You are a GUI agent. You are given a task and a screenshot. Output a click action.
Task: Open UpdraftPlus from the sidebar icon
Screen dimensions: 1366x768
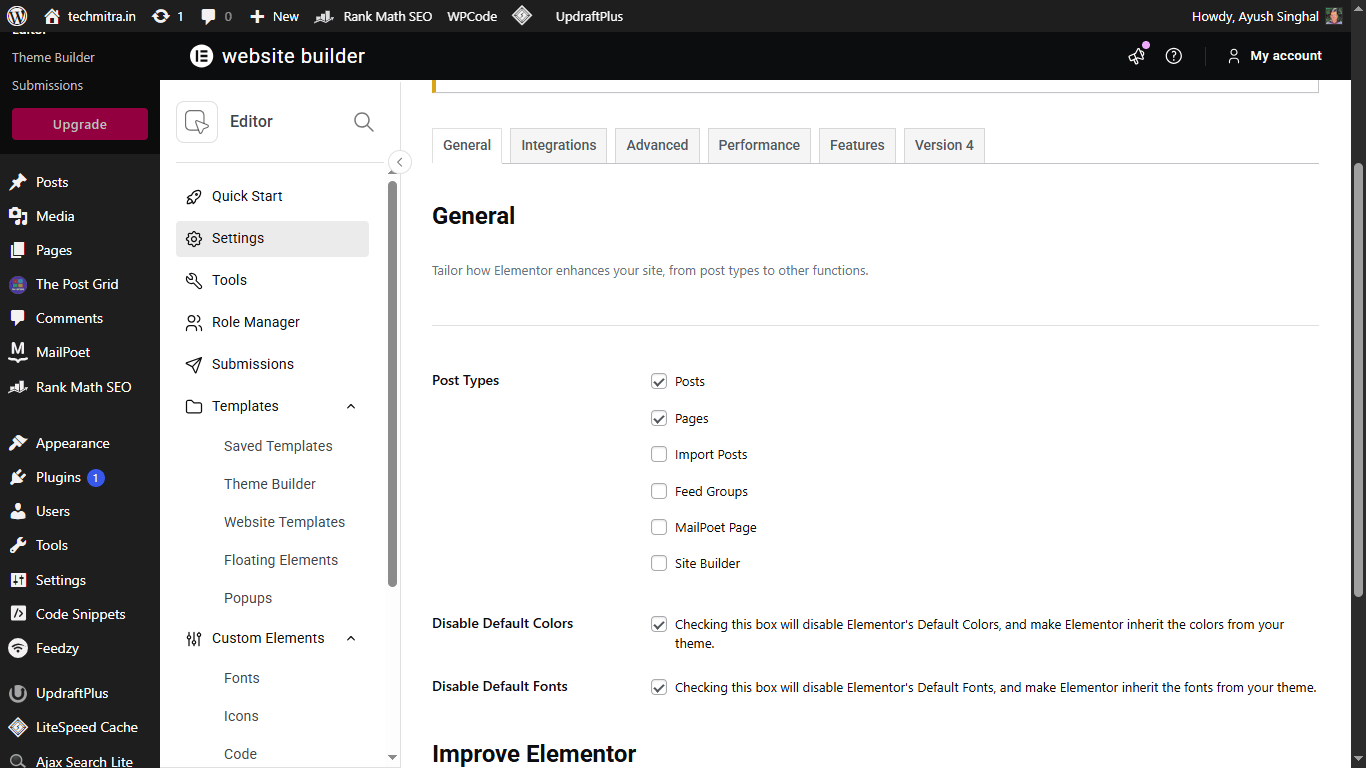click(16, 692)
